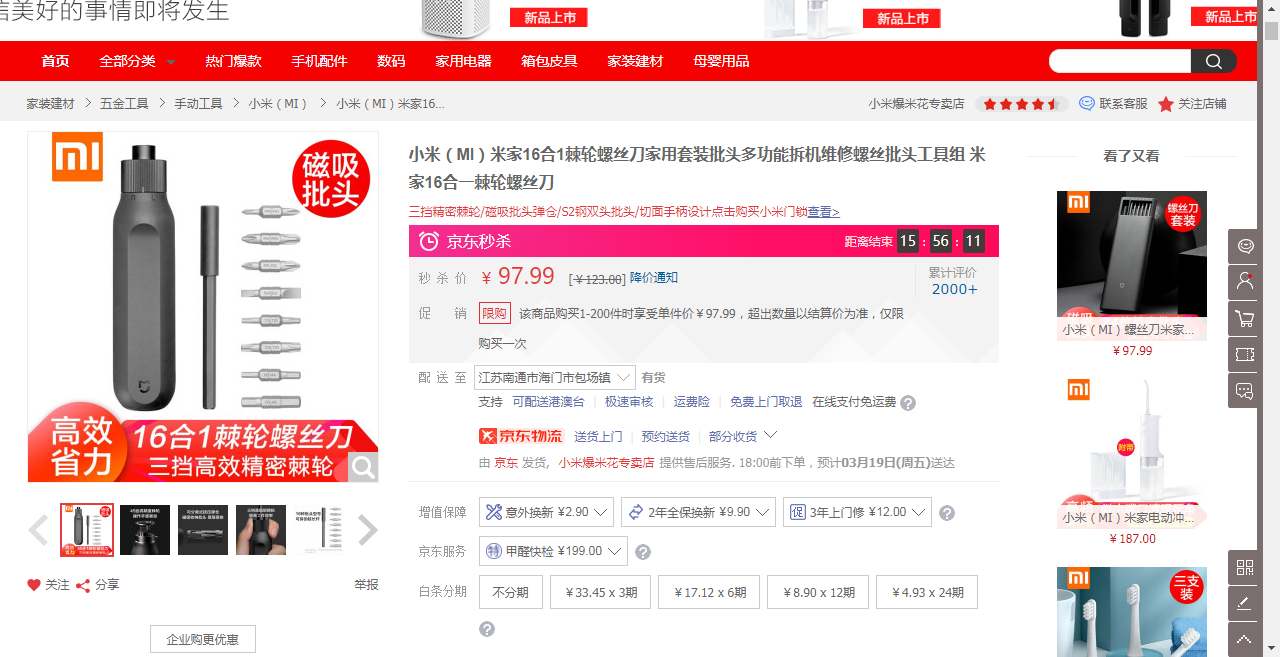Click the 京东秒杀 clock icon

[x=428, y=241]
